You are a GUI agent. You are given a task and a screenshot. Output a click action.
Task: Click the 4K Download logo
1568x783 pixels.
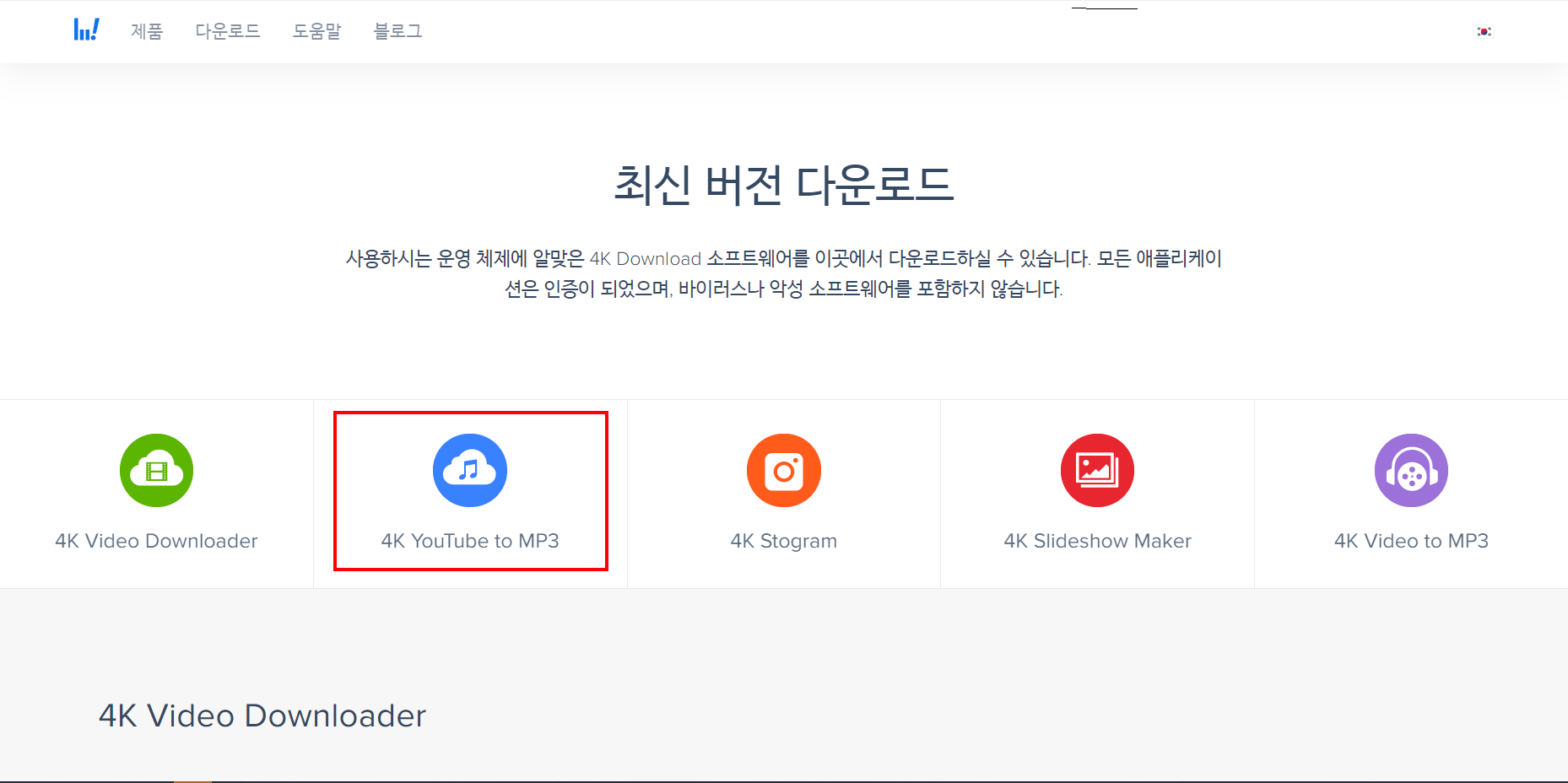[86, 30]
